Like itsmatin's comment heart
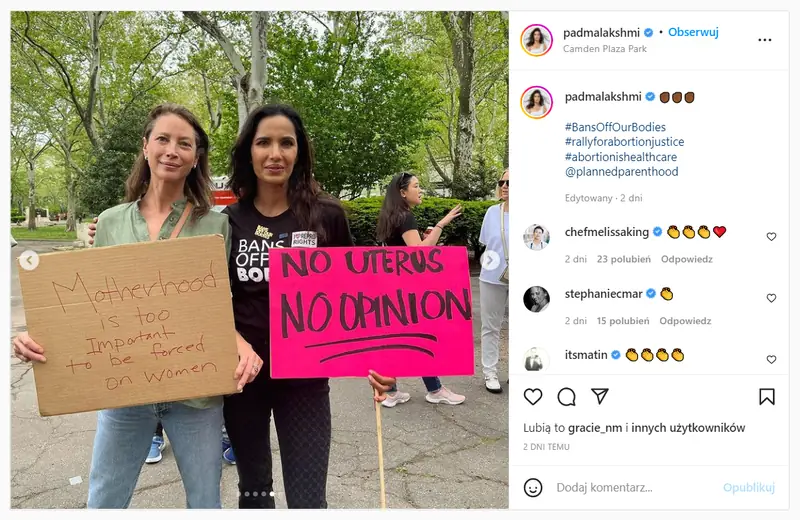 click(x=771, y=359)
